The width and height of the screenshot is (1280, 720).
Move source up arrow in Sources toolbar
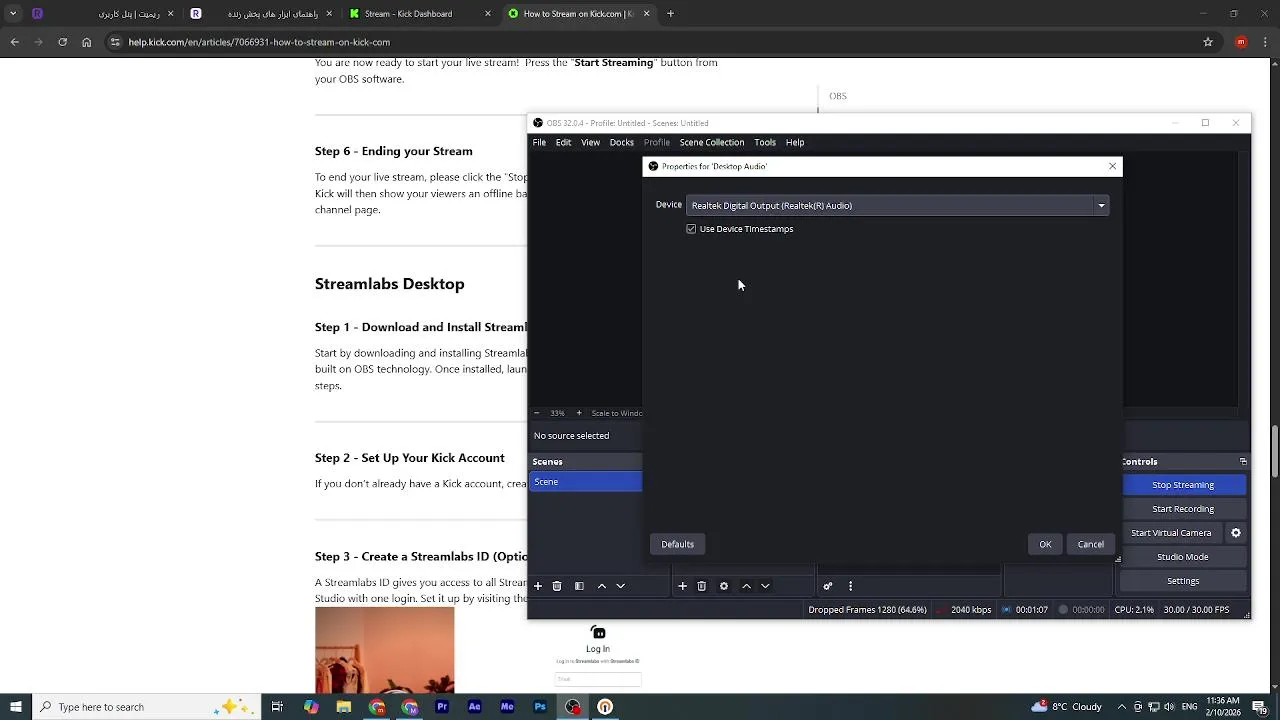(746, 586)
